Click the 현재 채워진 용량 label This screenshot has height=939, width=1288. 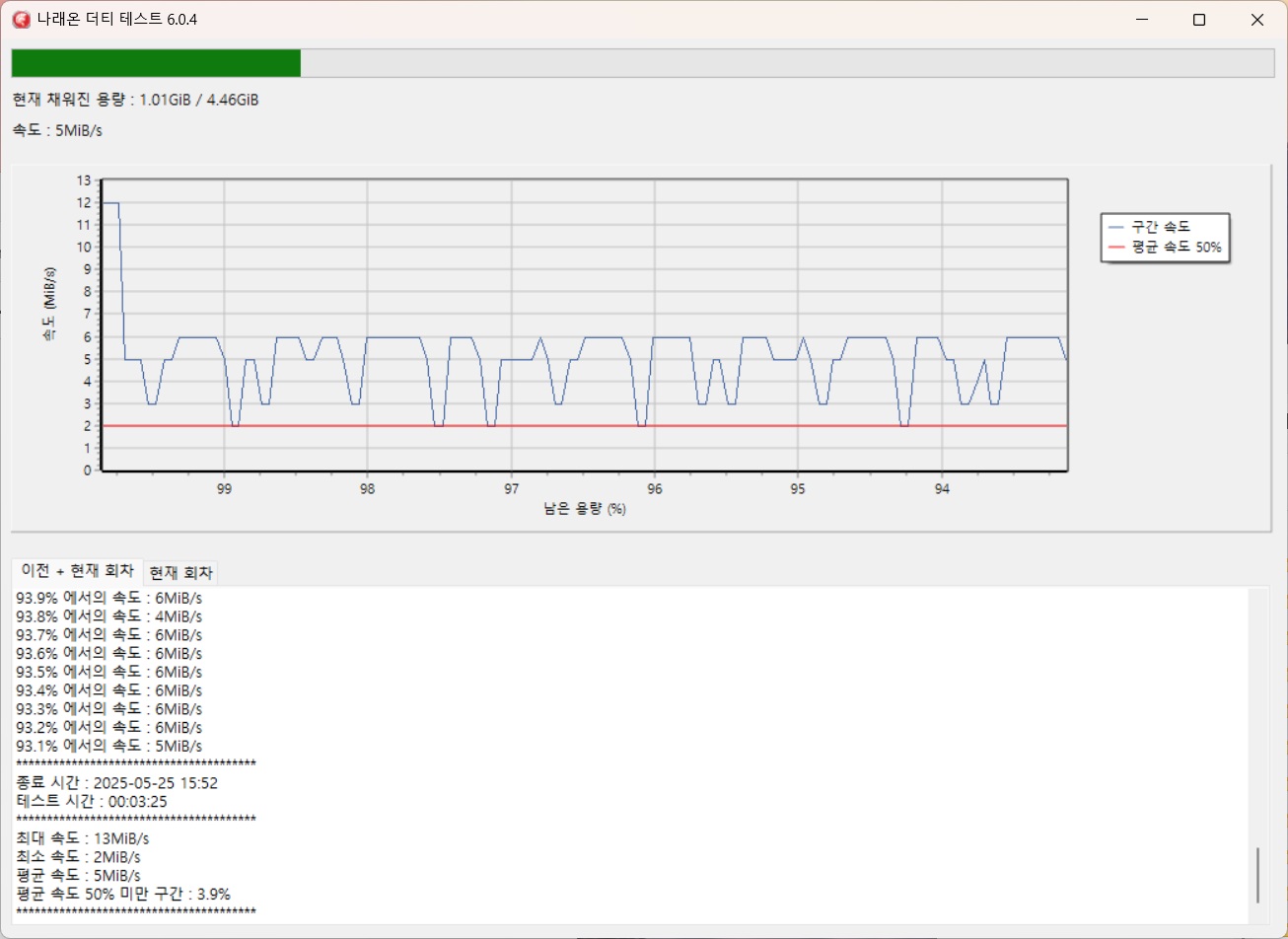135,100
